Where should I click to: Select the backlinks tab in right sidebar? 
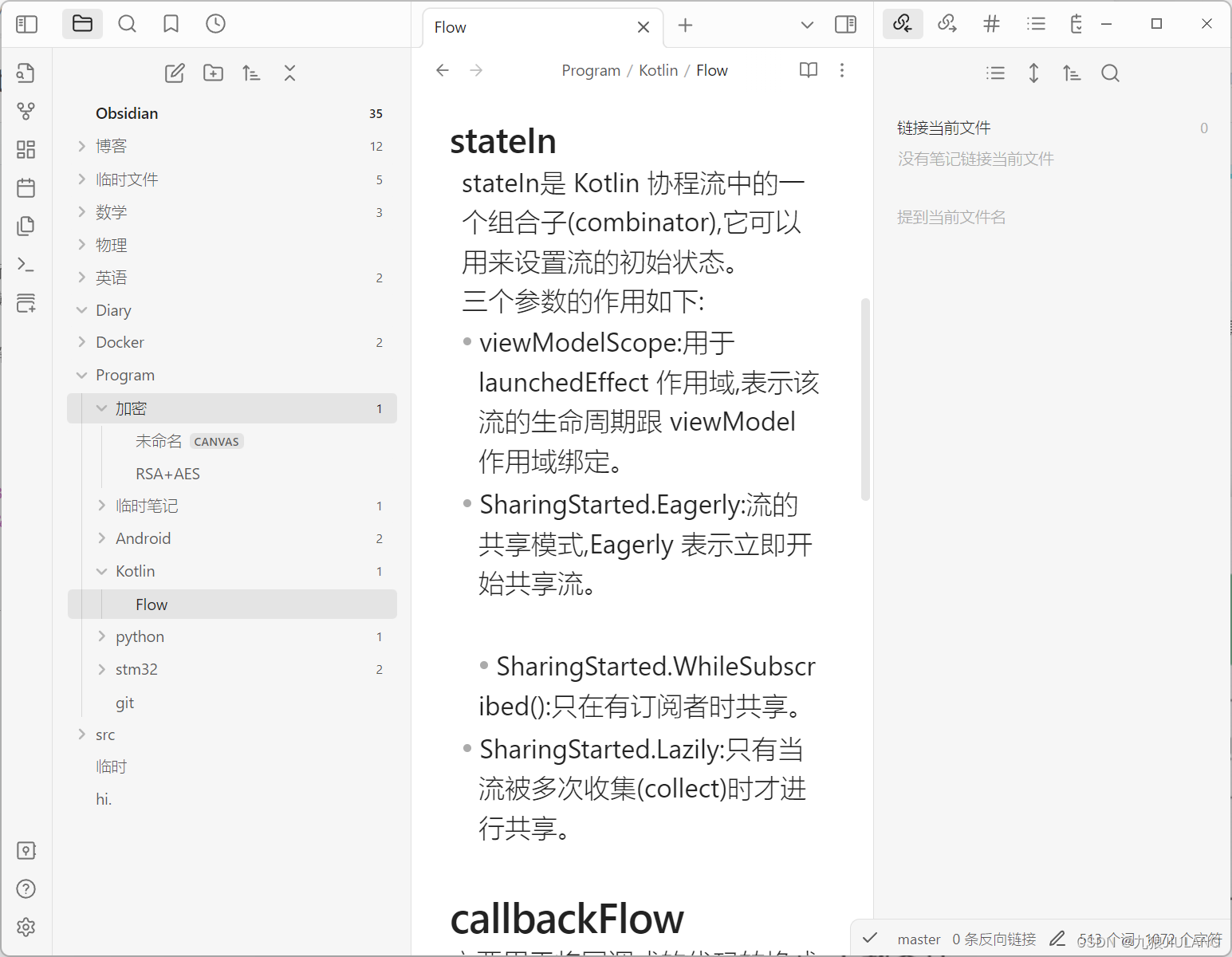pos(903,24)
